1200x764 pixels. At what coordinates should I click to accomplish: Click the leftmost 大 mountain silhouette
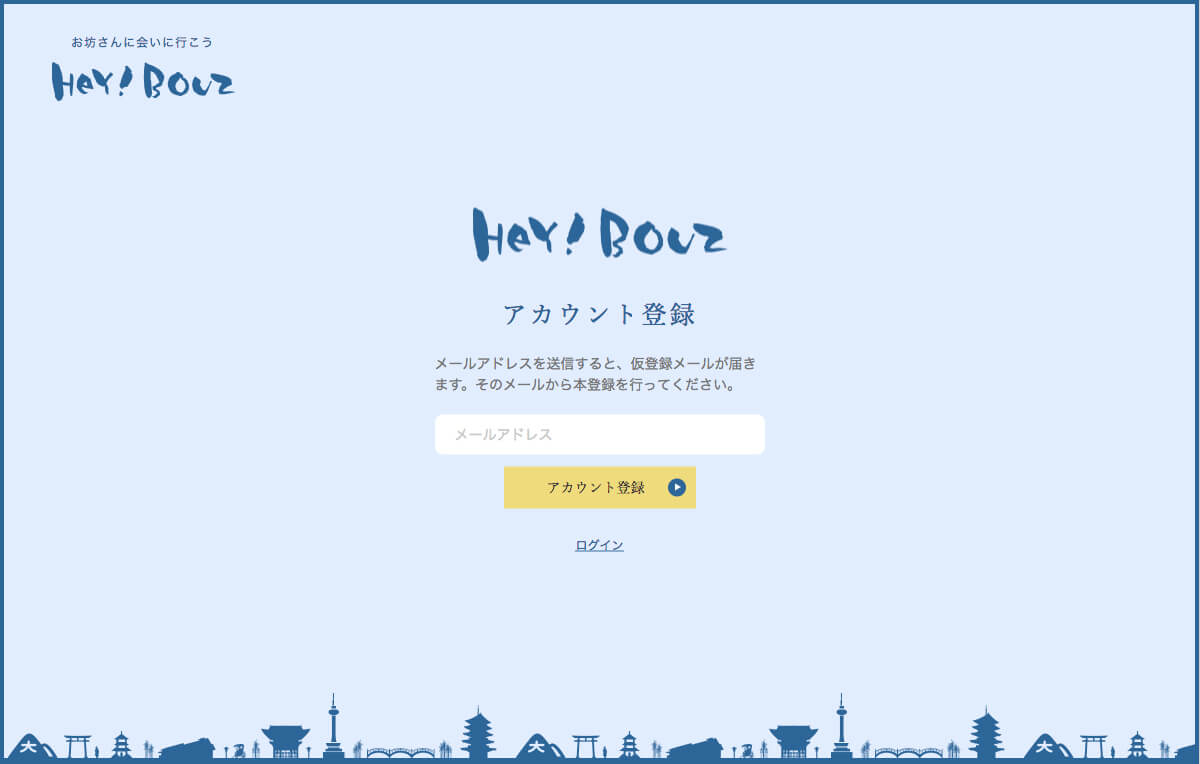pyautogui.click(x=30, y=746)
